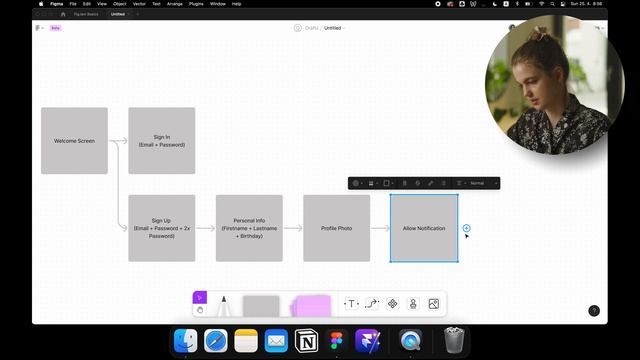
Task: Select the Allow Notification box
Action: coord(424,228)
